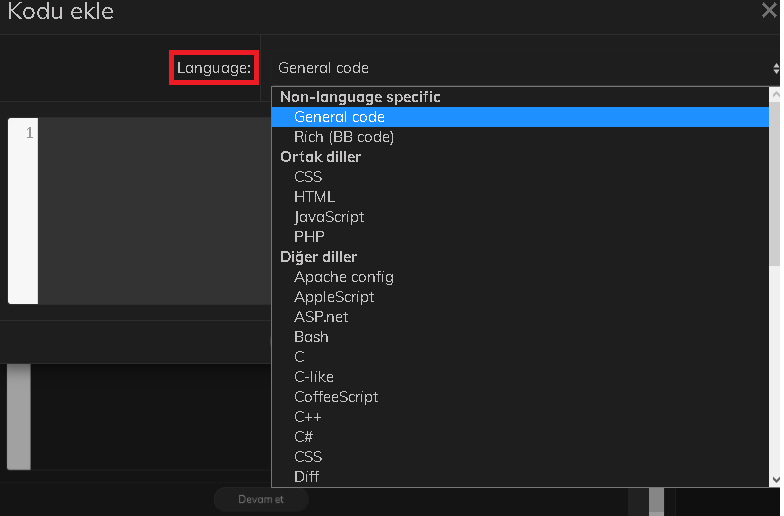Select PHP language option
This screenshot has width=784, height=516.
[309, 237]
